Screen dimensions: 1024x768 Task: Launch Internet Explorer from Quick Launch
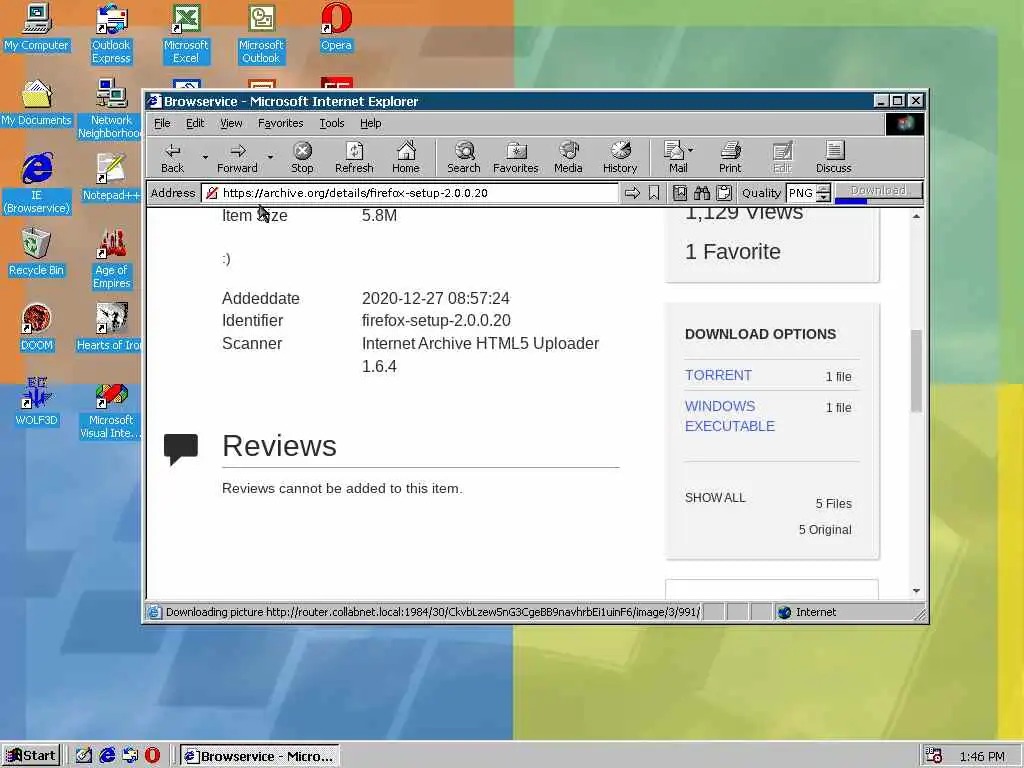click(107, 756)
